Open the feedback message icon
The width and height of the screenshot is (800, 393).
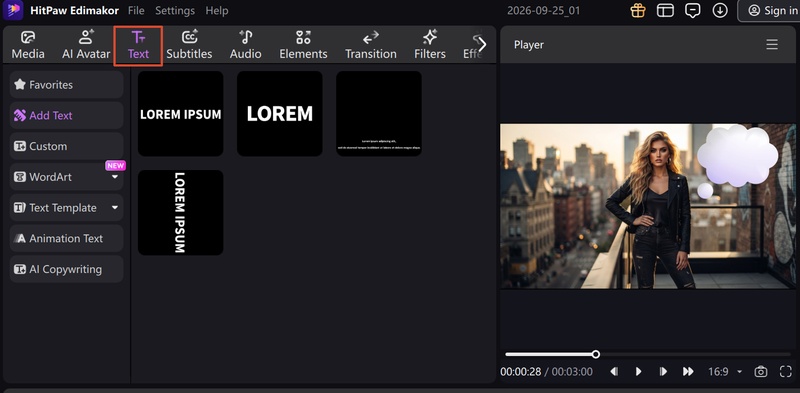pos(692,10)
